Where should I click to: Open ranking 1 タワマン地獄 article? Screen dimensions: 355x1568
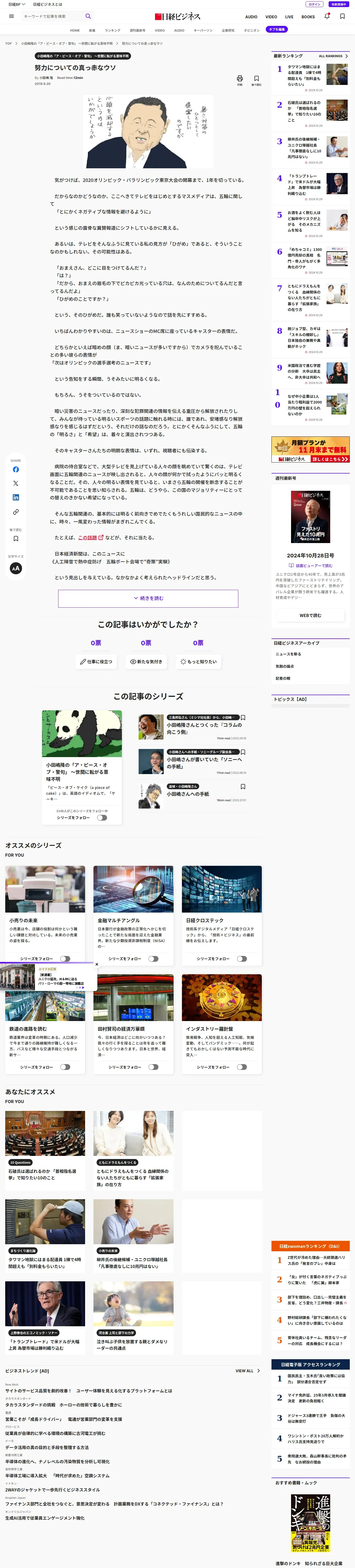[x=305, y=76]
